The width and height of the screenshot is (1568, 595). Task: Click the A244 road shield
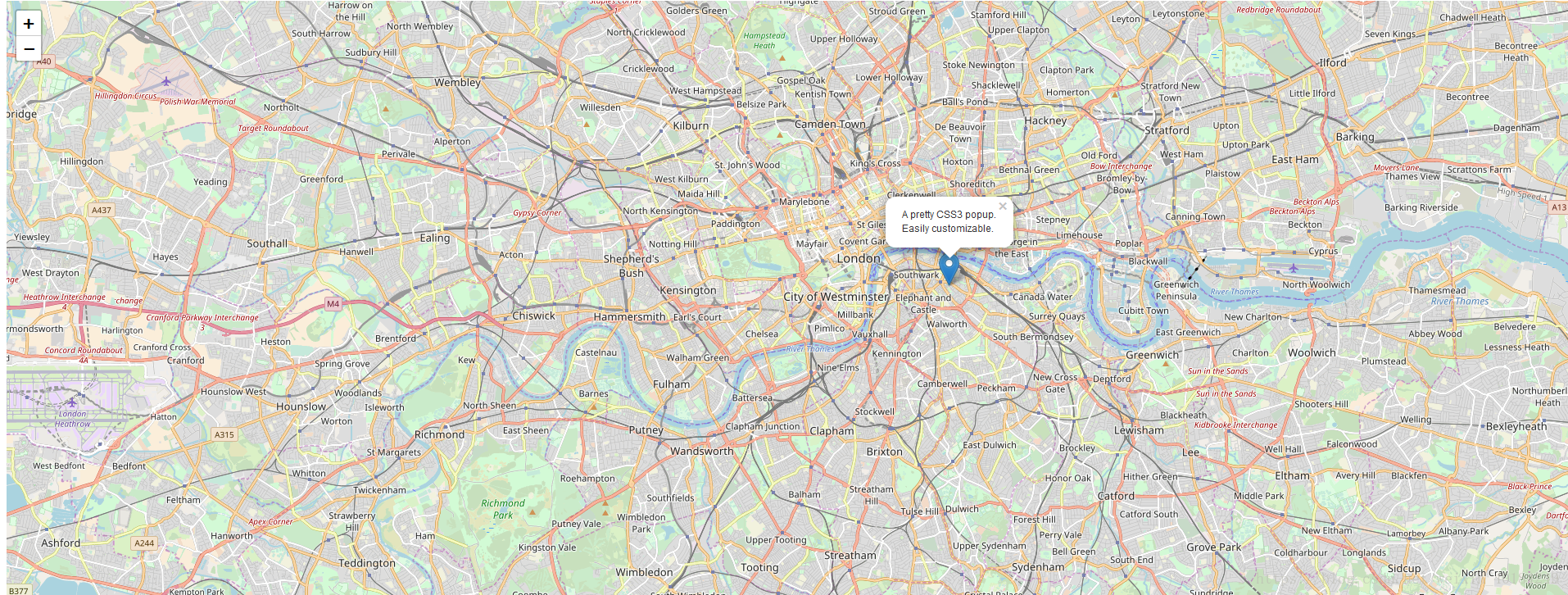coord(144,543)
